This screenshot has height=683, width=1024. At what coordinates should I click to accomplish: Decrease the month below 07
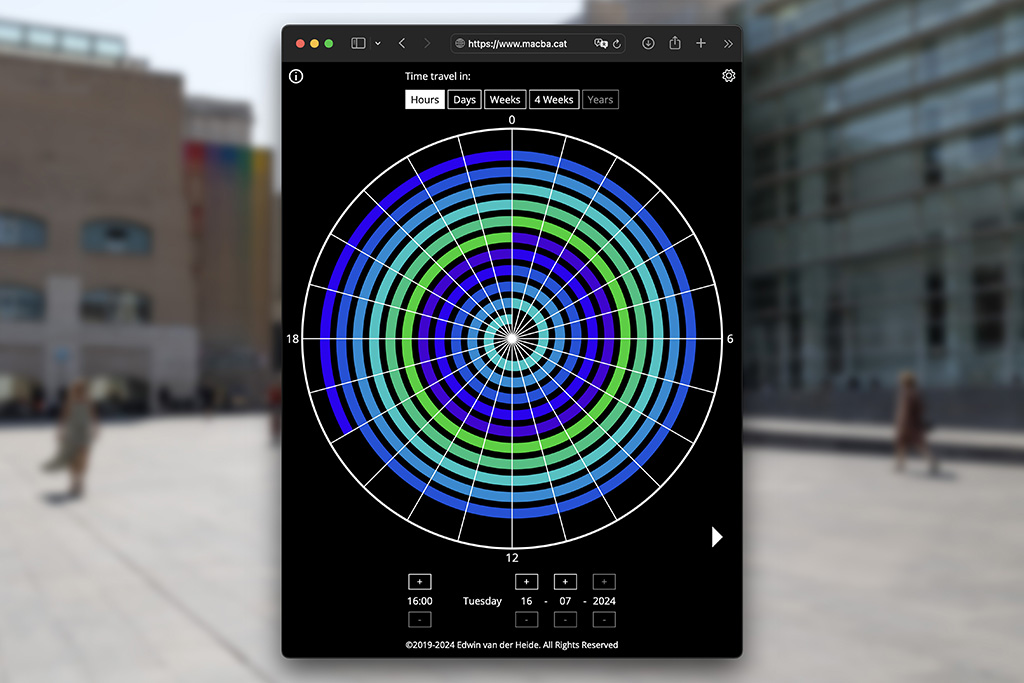565,620
